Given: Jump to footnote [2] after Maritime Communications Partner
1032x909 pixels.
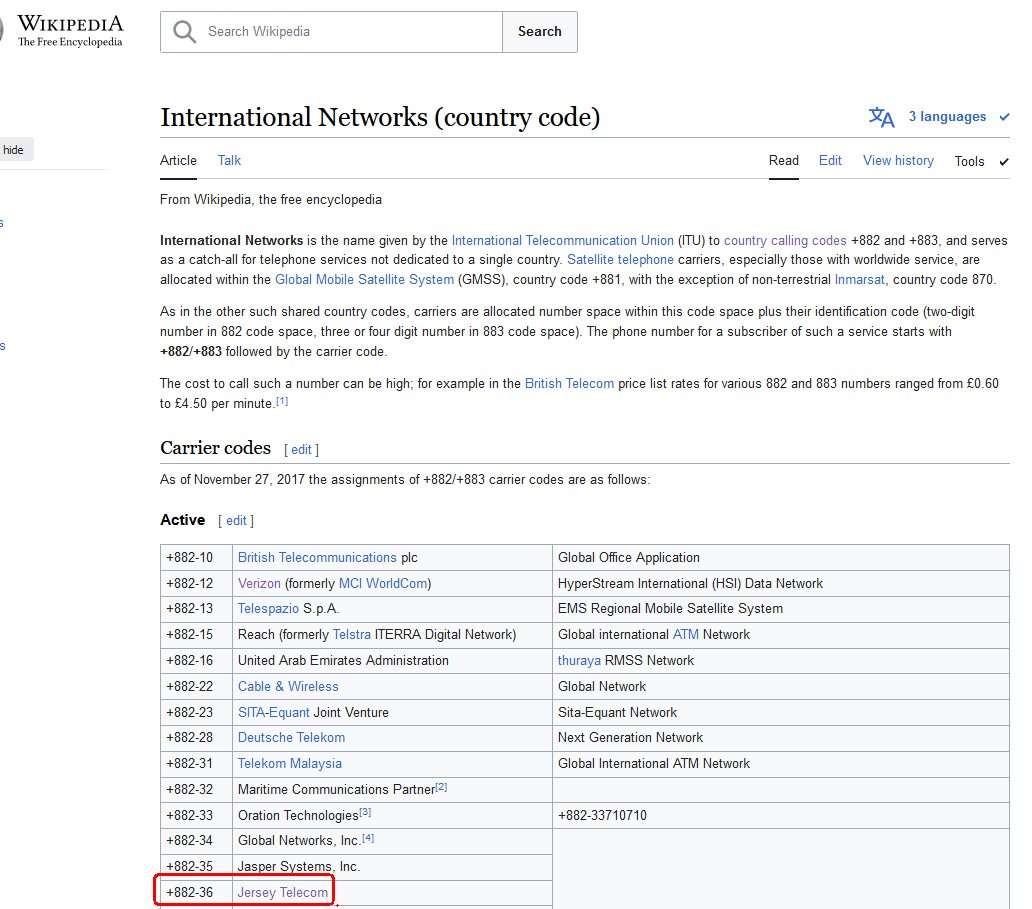Looking at the screenshot, I should pyautogui.click(x=441, y=787).
